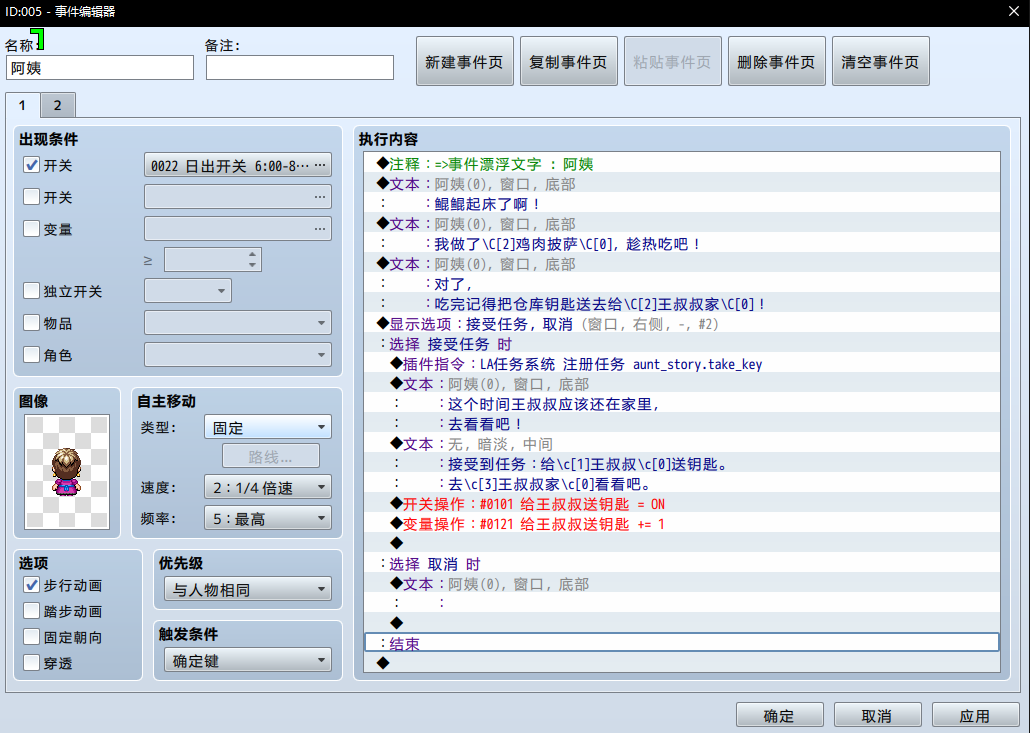Select the 选择 取消 时 branch line
This screenshot has height=733, width=1030.
[x=682, y=564]
